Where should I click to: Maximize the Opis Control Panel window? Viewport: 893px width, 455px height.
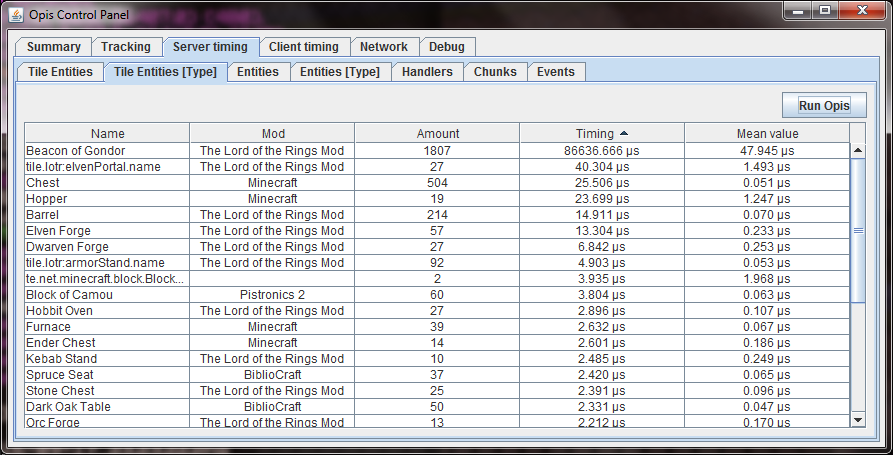click(825, 10)
